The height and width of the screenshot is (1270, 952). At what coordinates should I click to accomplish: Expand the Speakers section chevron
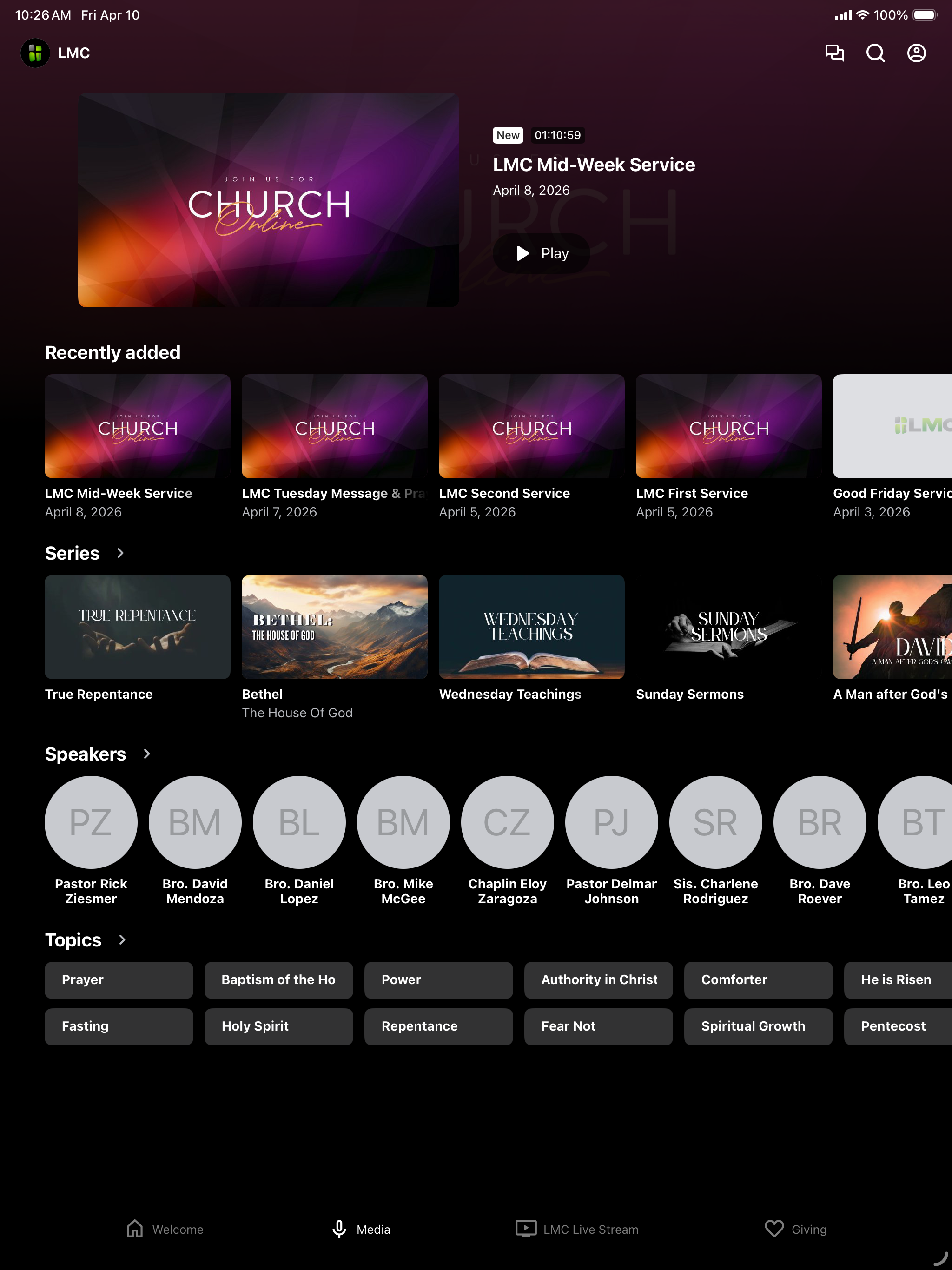146,754
